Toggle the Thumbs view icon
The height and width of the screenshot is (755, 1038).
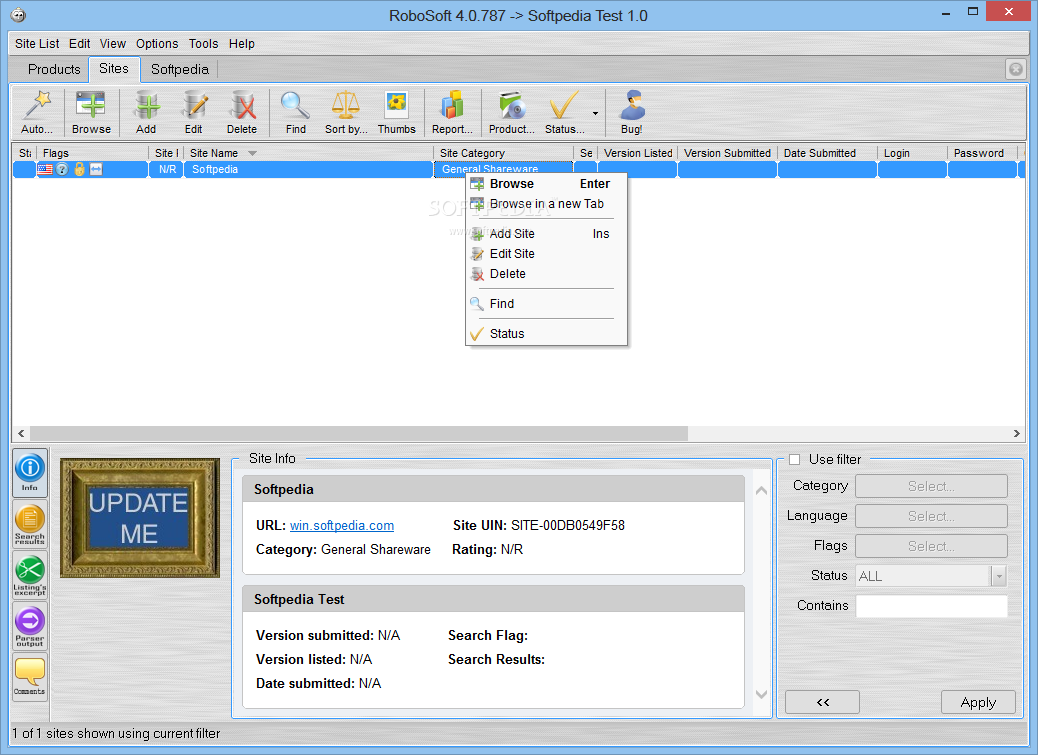[397, 112]
